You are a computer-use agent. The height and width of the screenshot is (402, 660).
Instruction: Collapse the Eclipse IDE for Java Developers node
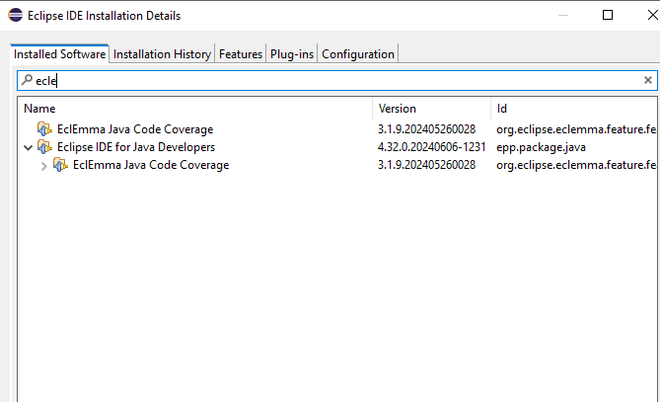(x=27, y=147)
